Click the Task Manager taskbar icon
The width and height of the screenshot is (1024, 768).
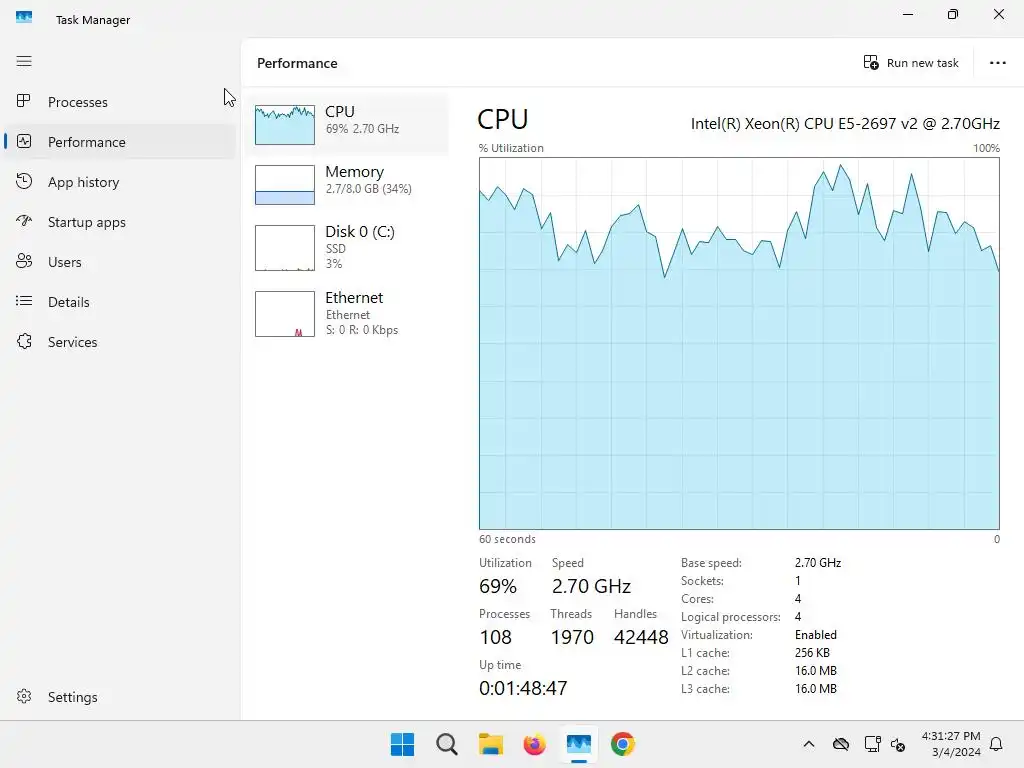pyautogui.click(x=579, y=744)
